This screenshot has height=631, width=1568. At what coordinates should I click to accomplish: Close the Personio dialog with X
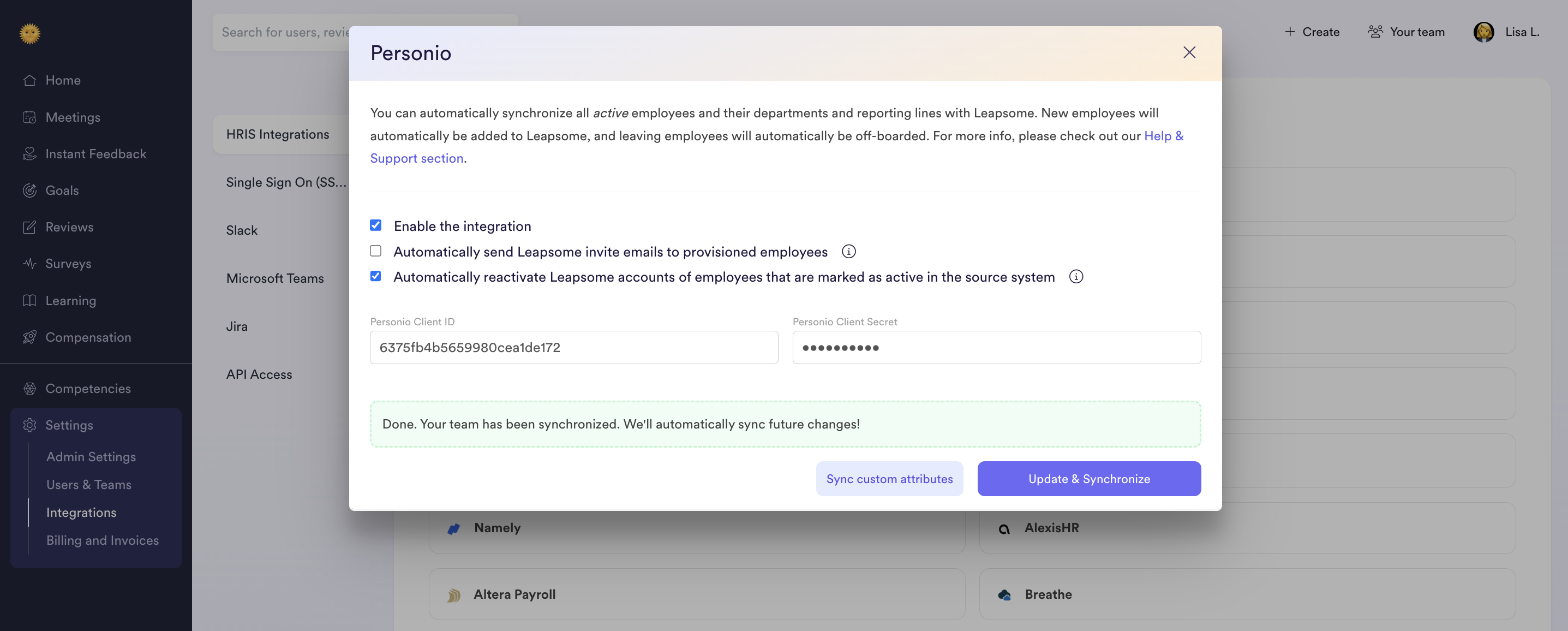1189,52
